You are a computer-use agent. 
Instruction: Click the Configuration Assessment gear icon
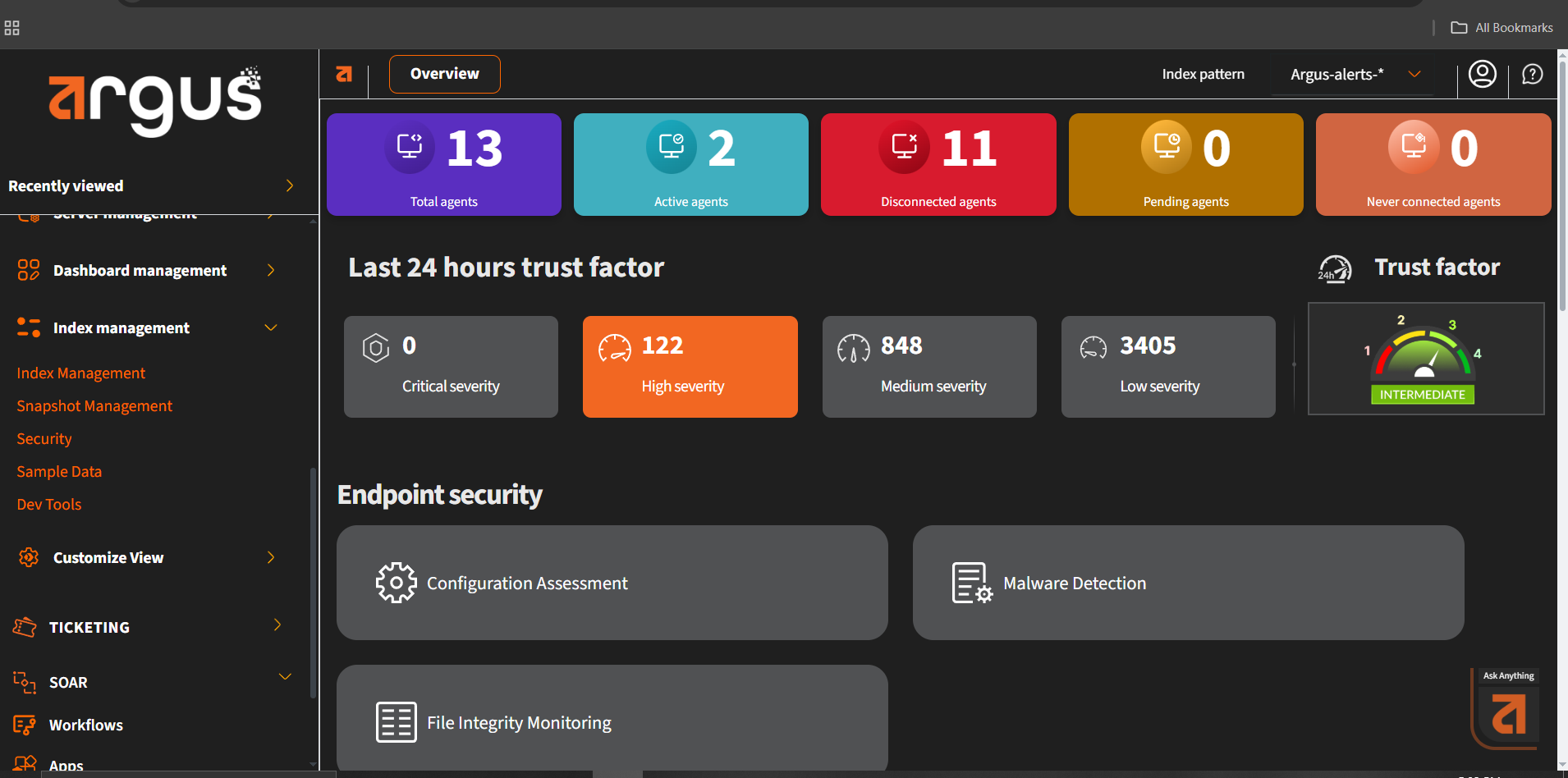[x=397, y=583]
